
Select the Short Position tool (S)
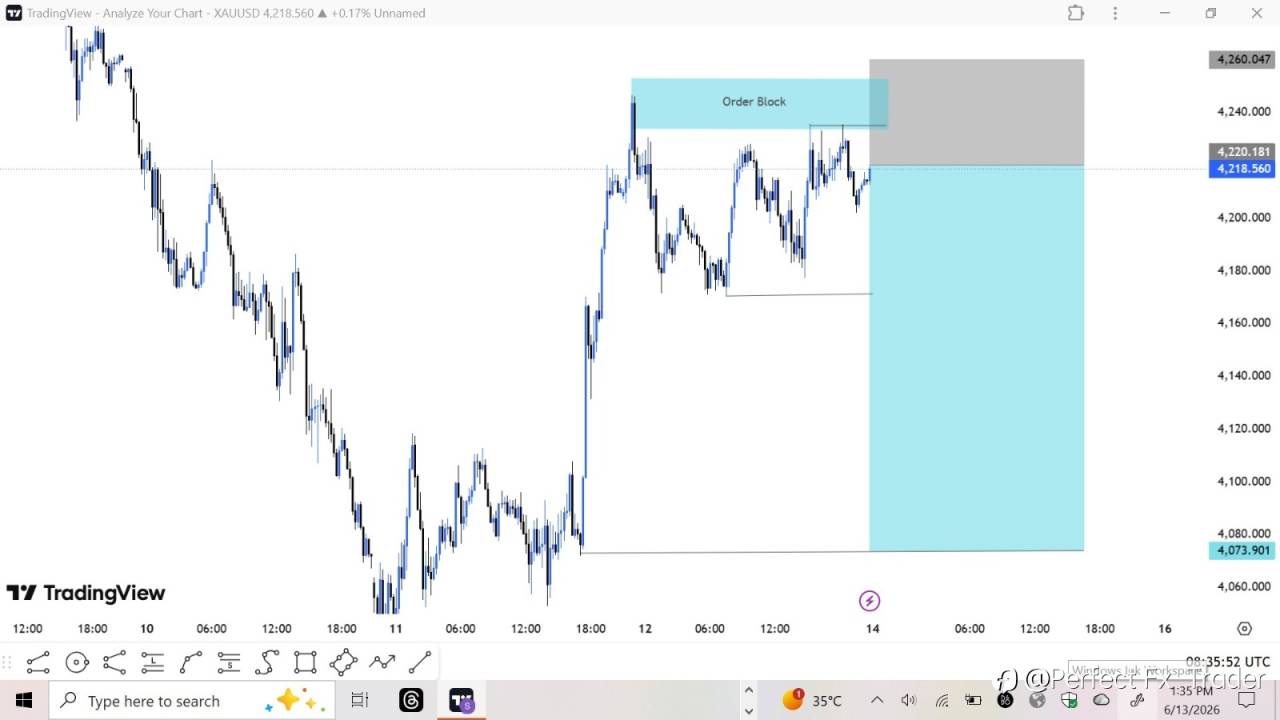pyautogui.click(x=229, y=662)
